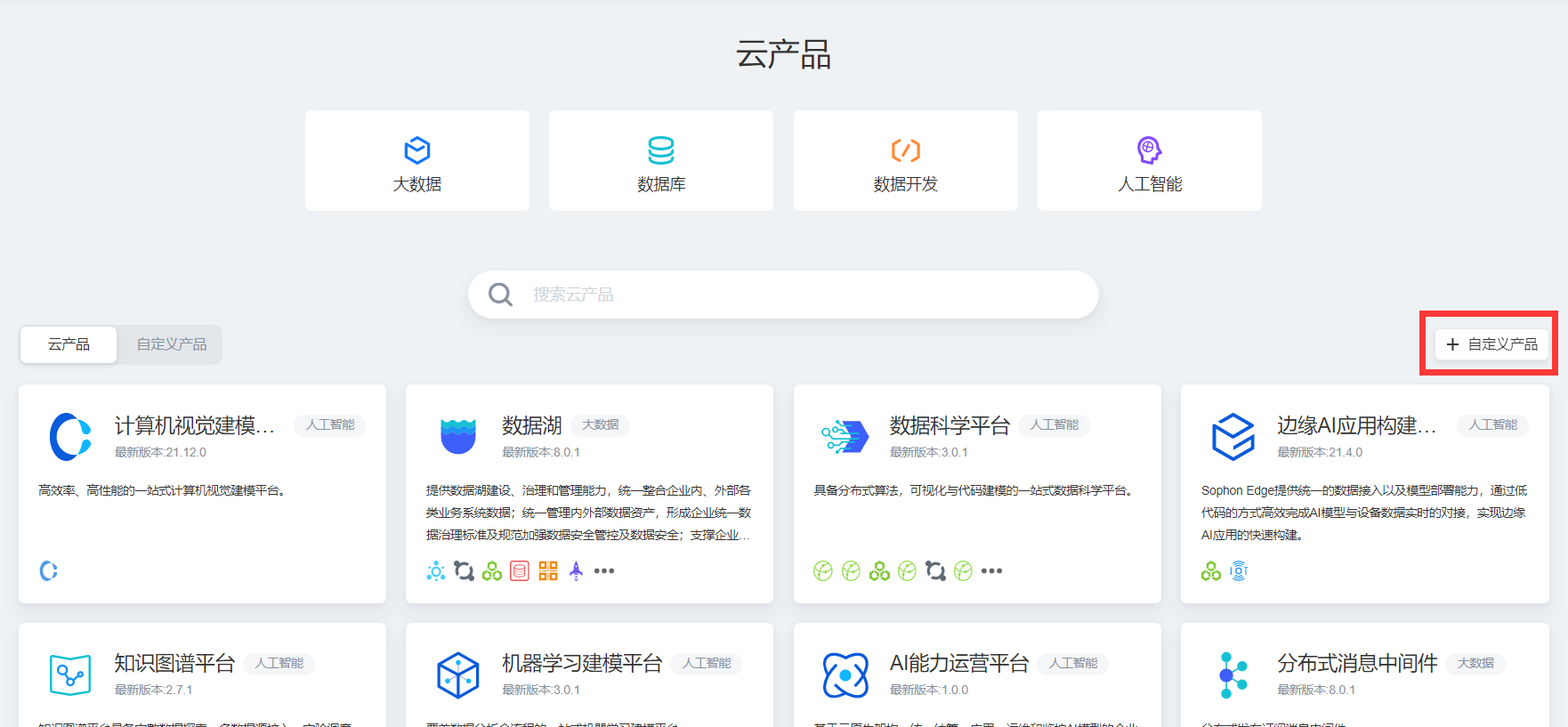Viewport: 1568px width, 727px height.
Task: Click the 数据科学平台 logo icon
Action: tap(845, 436)
